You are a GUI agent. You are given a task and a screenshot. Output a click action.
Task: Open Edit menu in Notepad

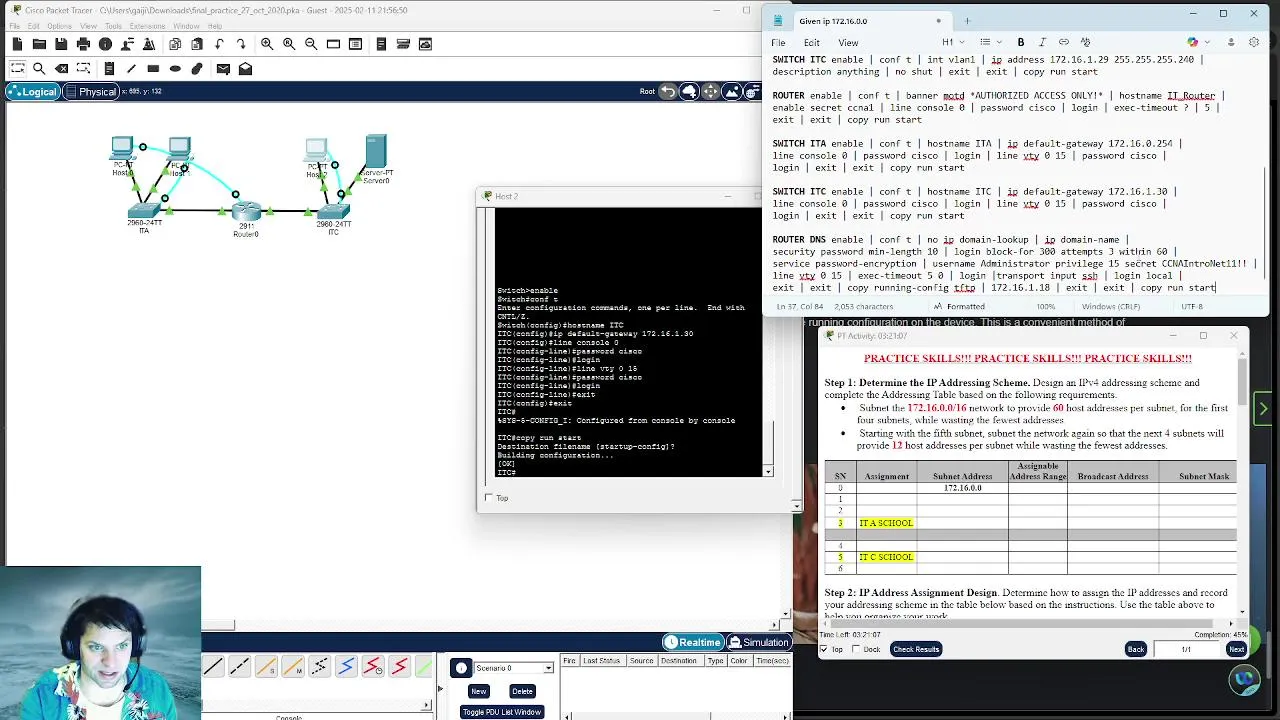click(x=812, y=43)
